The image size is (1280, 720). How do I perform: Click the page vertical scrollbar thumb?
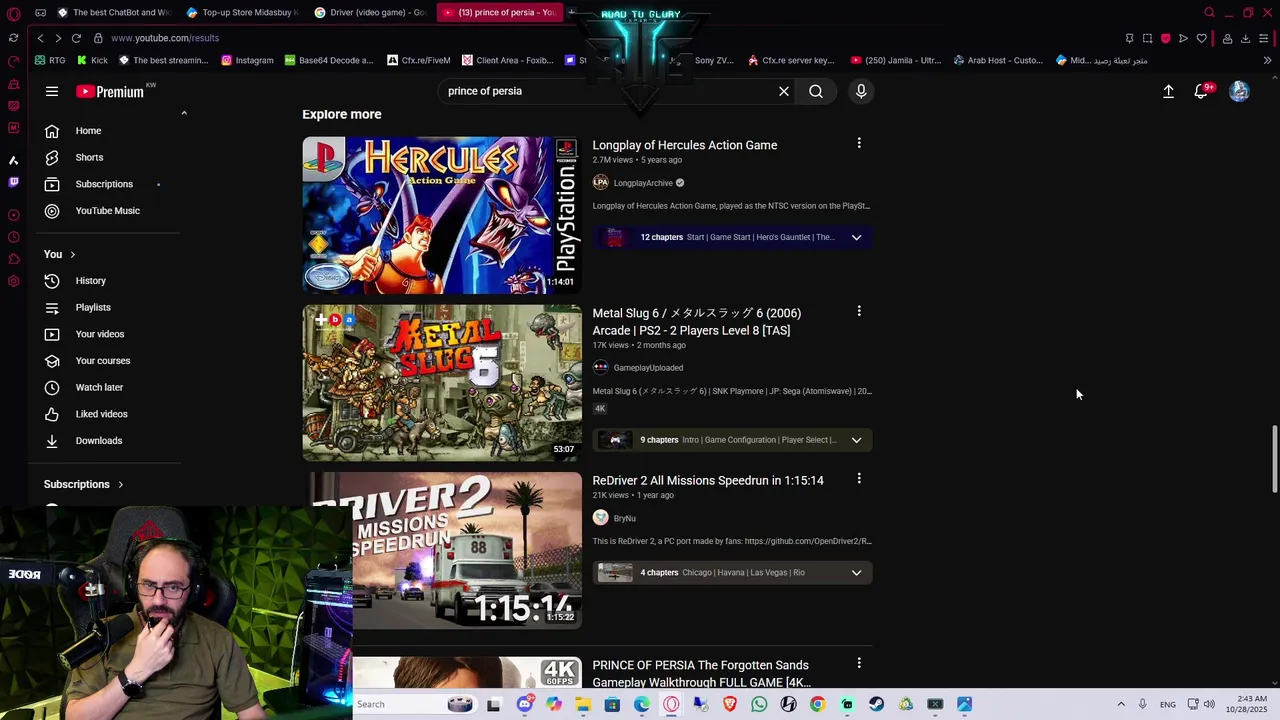1274,458
